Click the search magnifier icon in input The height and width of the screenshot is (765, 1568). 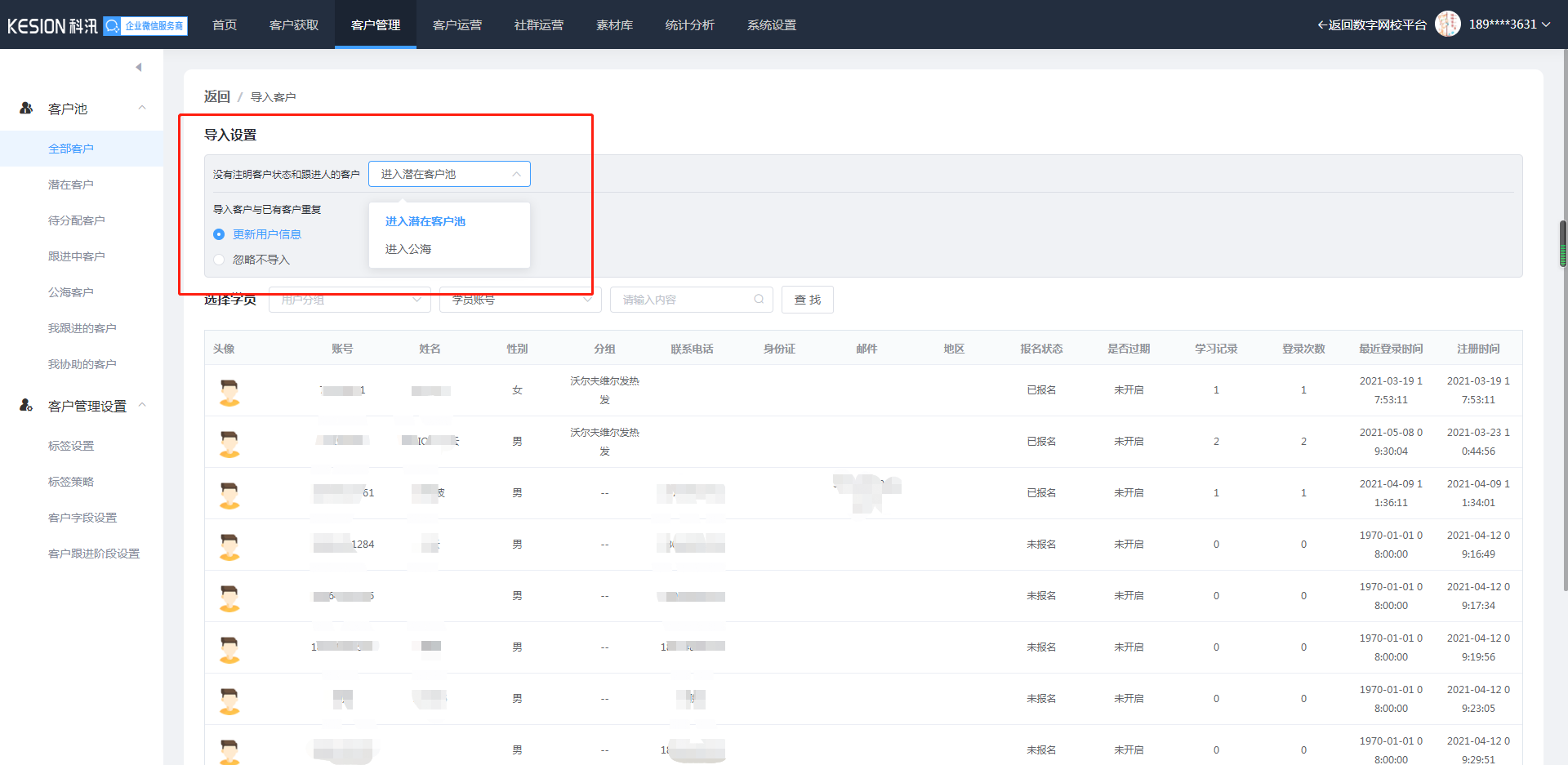(x=759, y=300)
